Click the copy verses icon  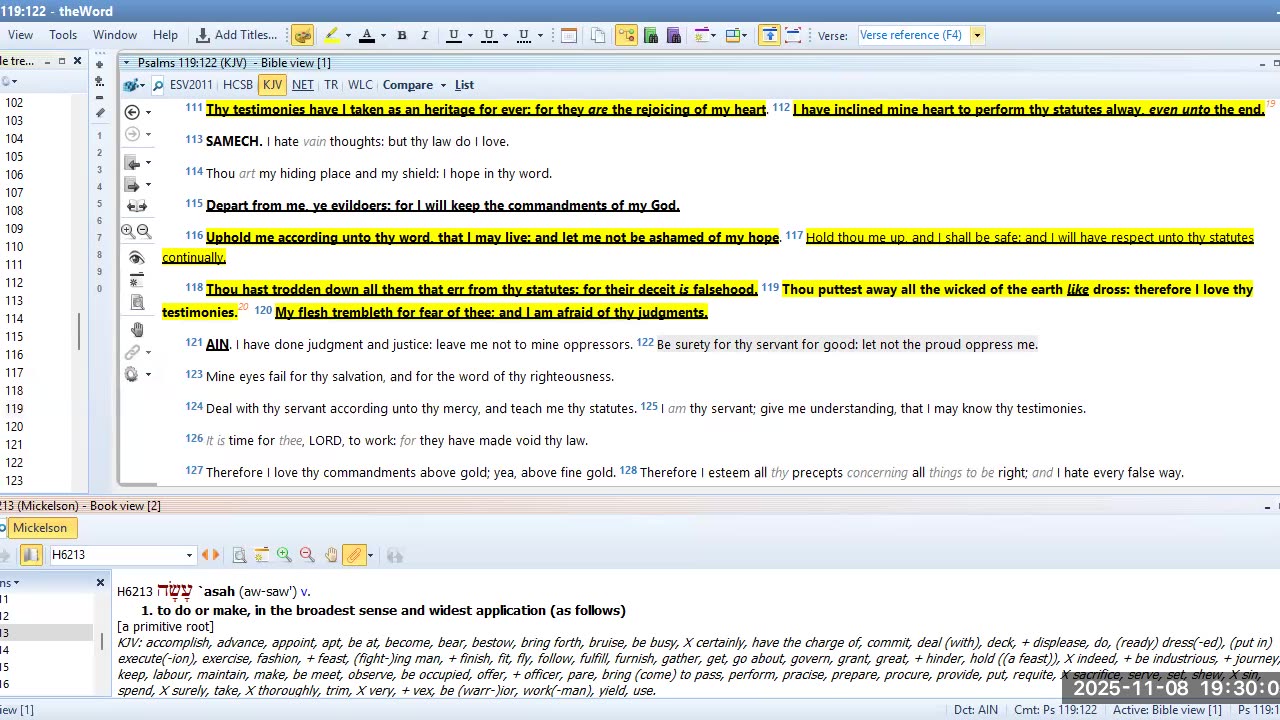pos(598,35)
